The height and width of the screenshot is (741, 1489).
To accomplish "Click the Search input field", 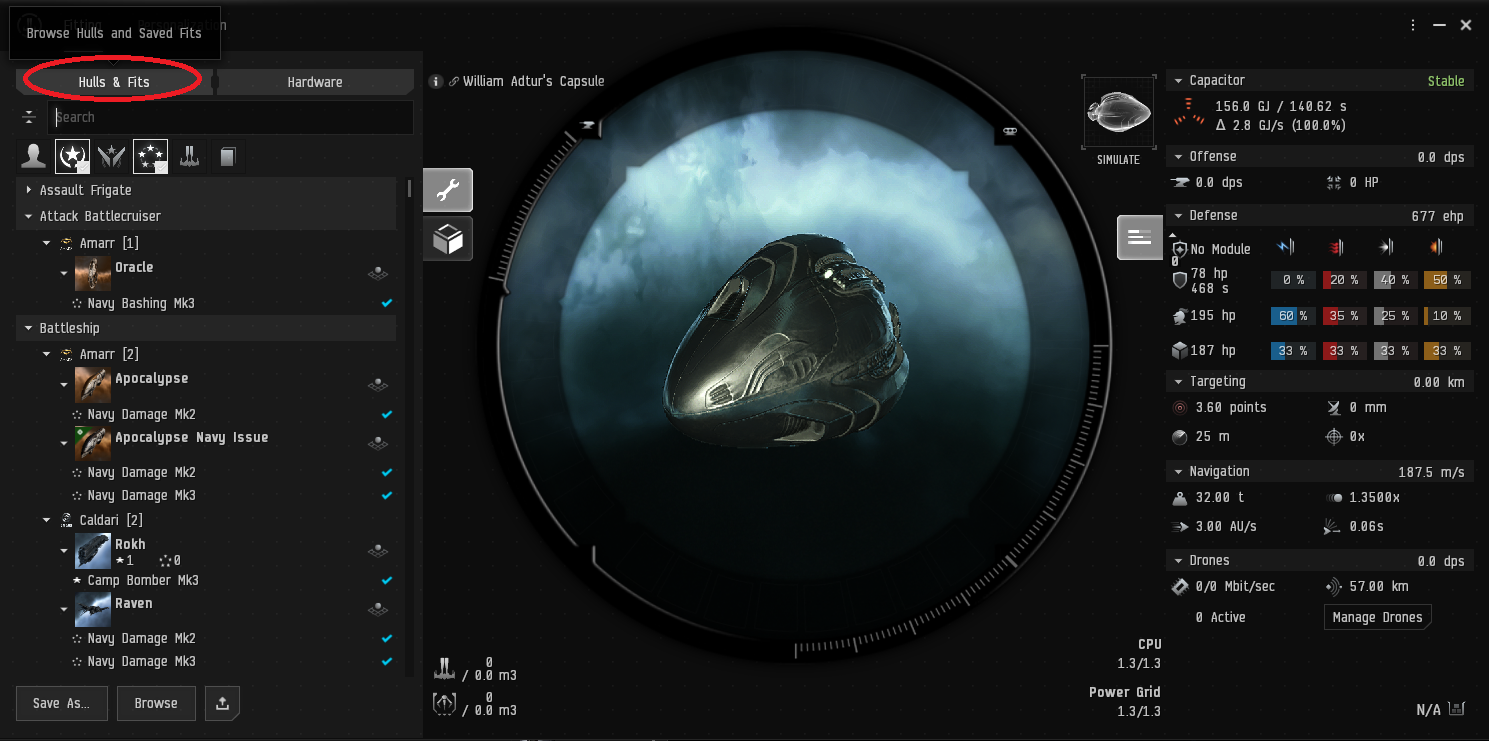I will click(x=230, y=117).
